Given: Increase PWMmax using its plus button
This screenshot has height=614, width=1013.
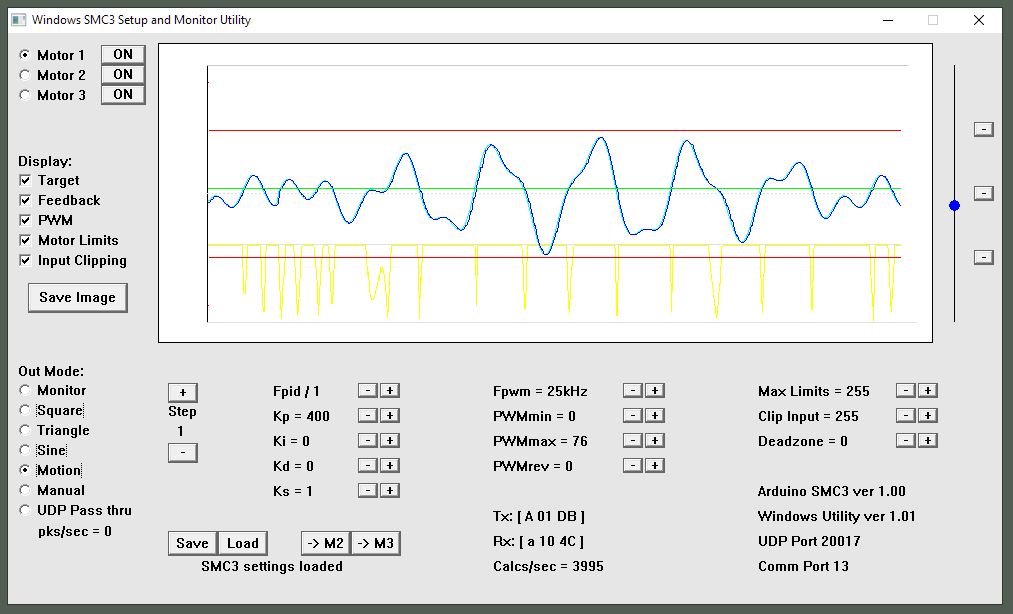Looking at the screenshot, I should point(654,440).
